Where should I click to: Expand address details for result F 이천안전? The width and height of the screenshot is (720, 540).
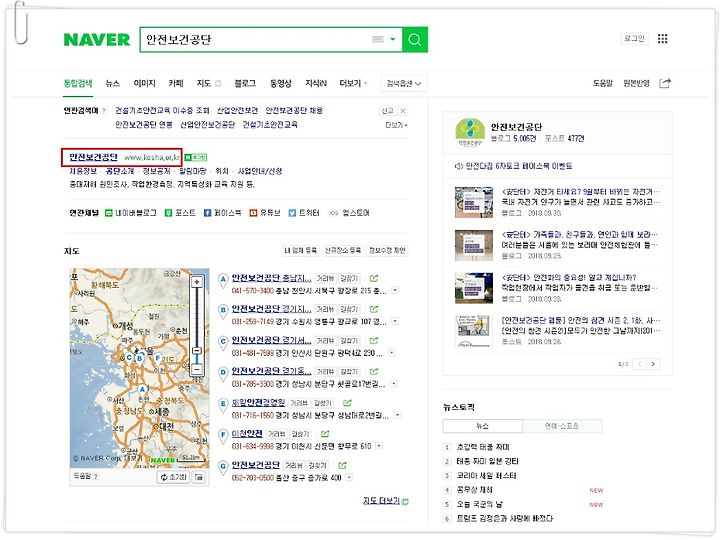379,446
